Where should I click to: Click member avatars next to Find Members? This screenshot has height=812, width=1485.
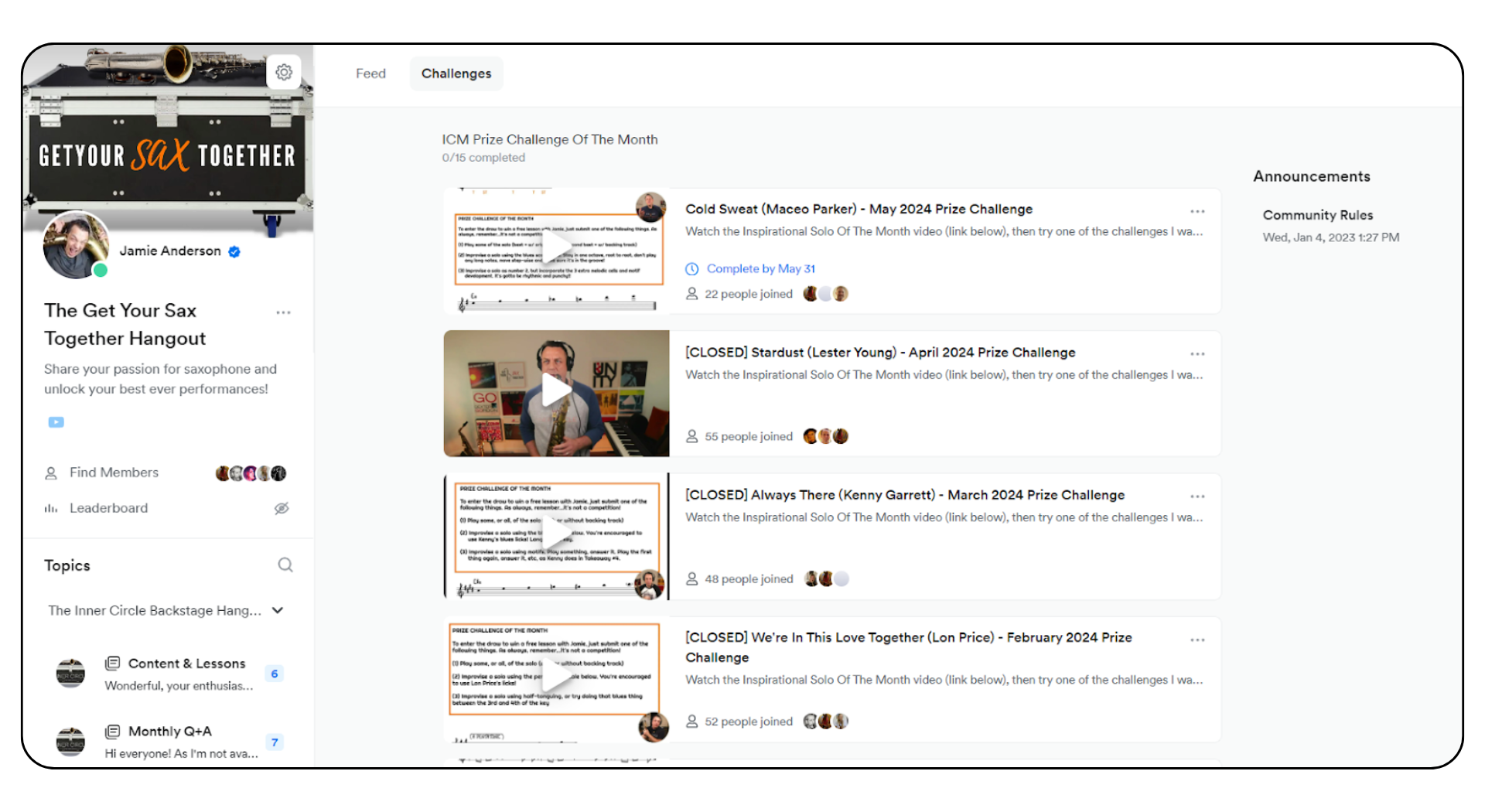point(251,473)
